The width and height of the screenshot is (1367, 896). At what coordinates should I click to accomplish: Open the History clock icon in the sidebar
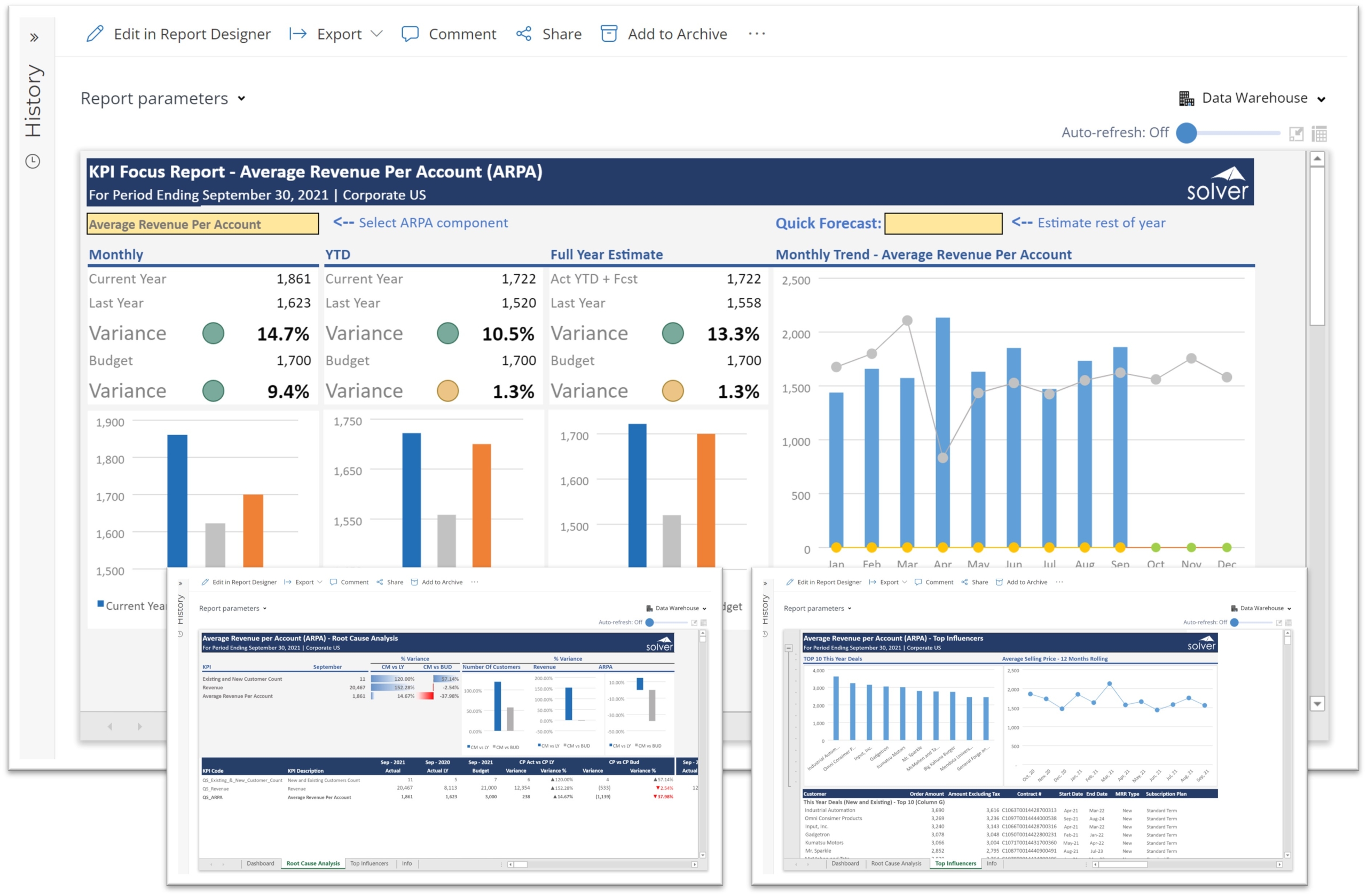(x=33, y=161)
